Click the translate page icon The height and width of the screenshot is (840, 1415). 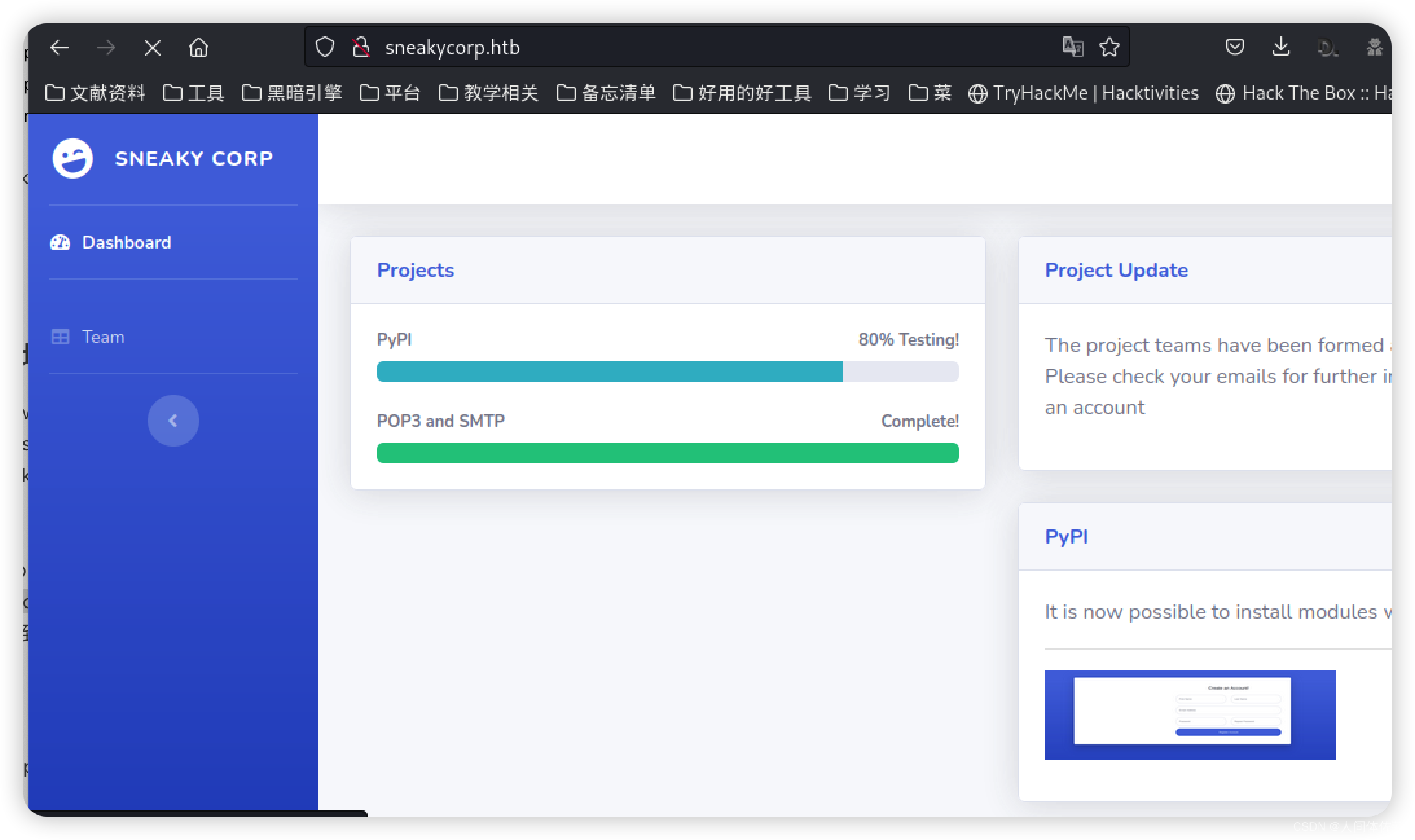pyautogui.click(x=1073, y=47)
